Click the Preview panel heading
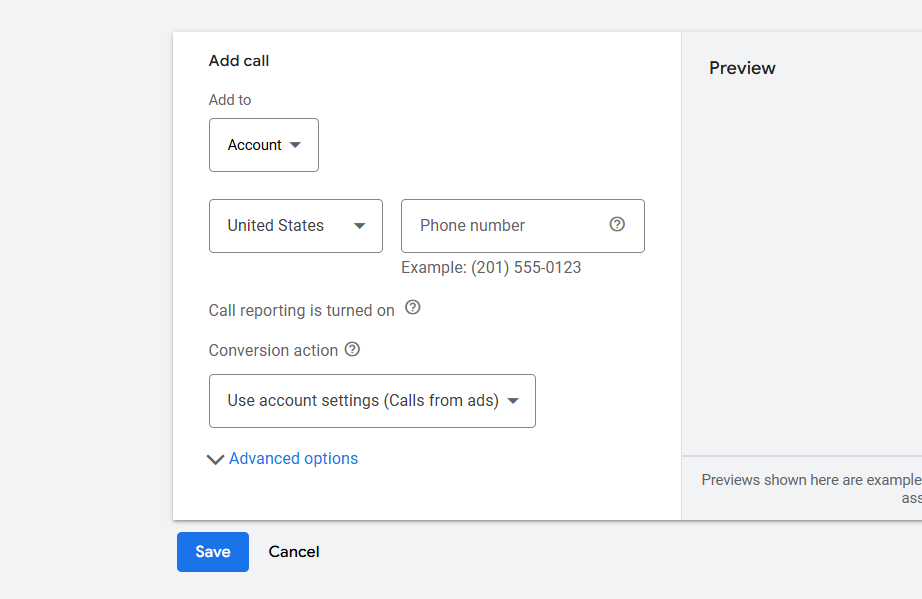This screenshot has width=922, height=599. (x=742, y=68)
